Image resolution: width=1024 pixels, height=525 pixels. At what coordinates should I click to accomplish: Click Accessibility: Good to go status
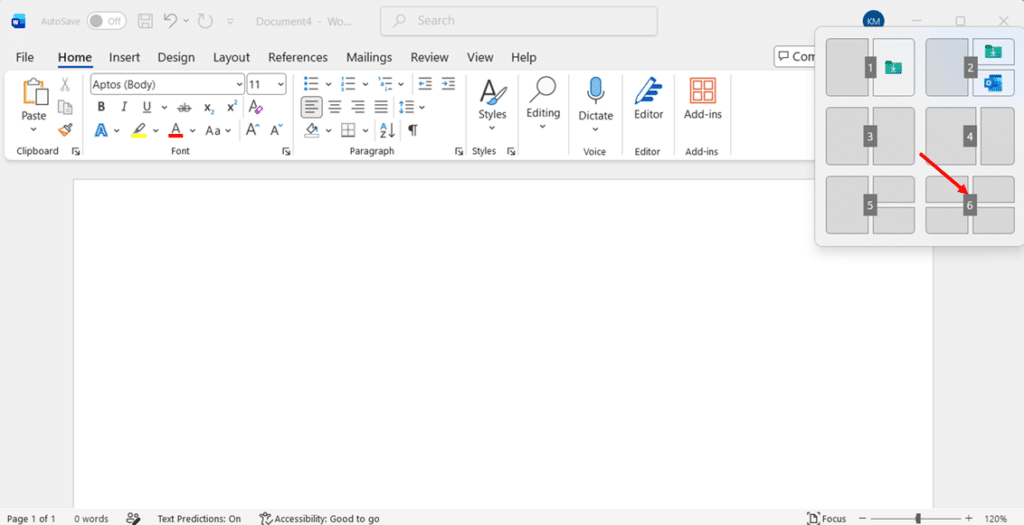pos(319,518)
